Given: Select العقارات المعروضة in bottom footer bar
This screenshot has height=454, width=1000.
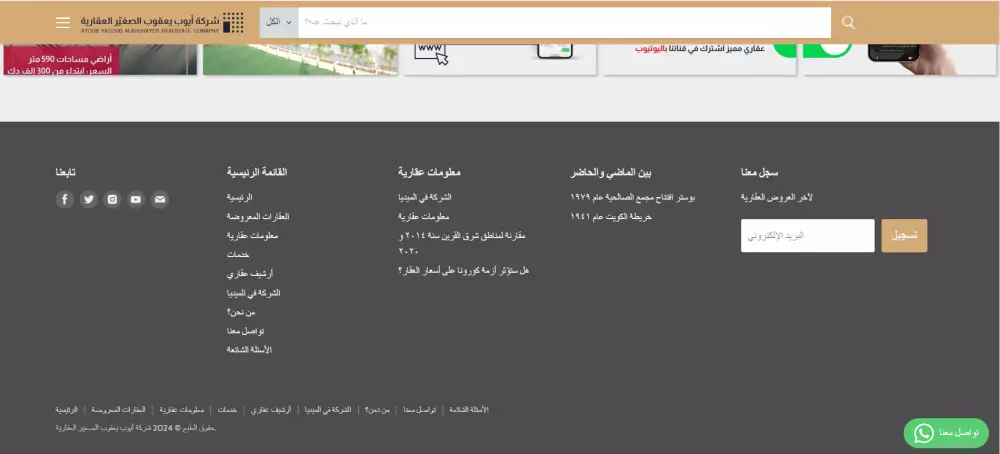Looking at the screenshot, I should point(118,409).
